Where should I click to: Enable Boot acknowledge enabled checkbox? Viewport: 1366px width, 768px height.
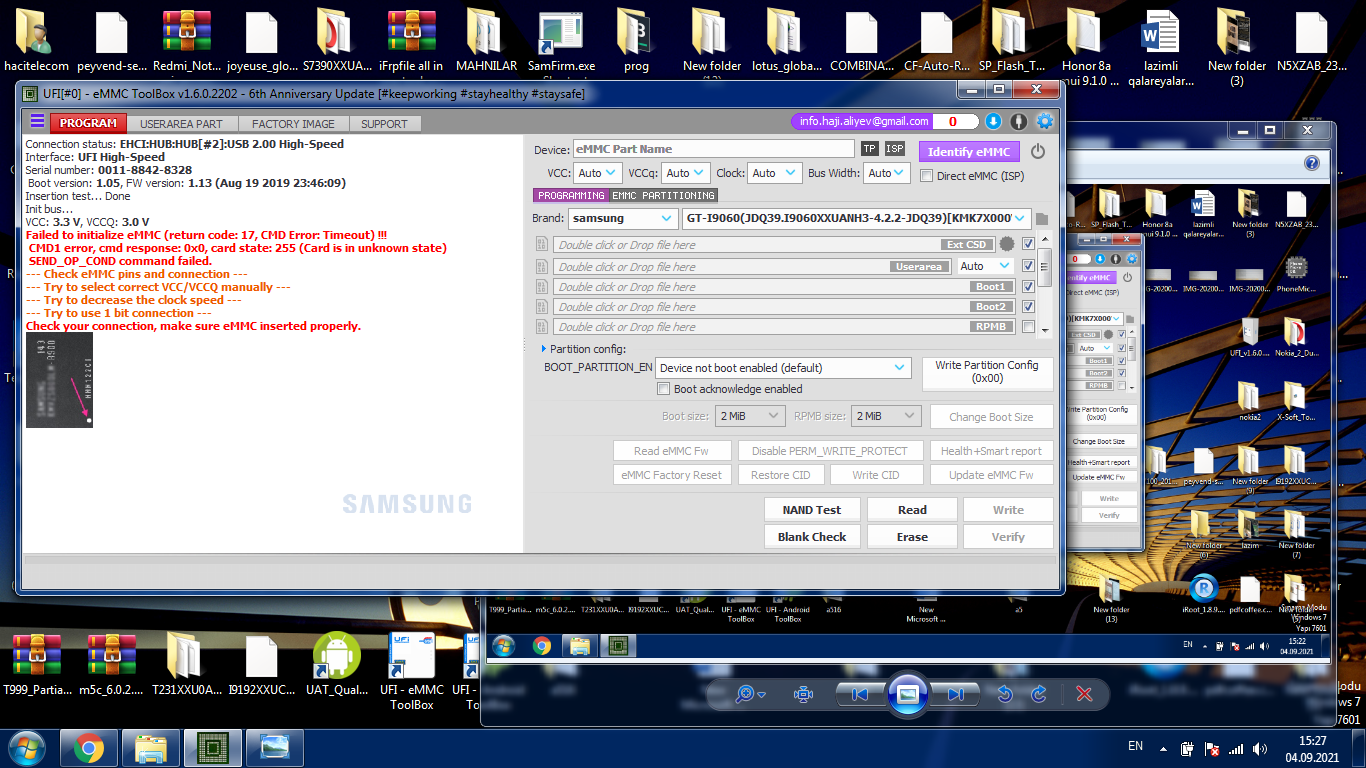663,389
